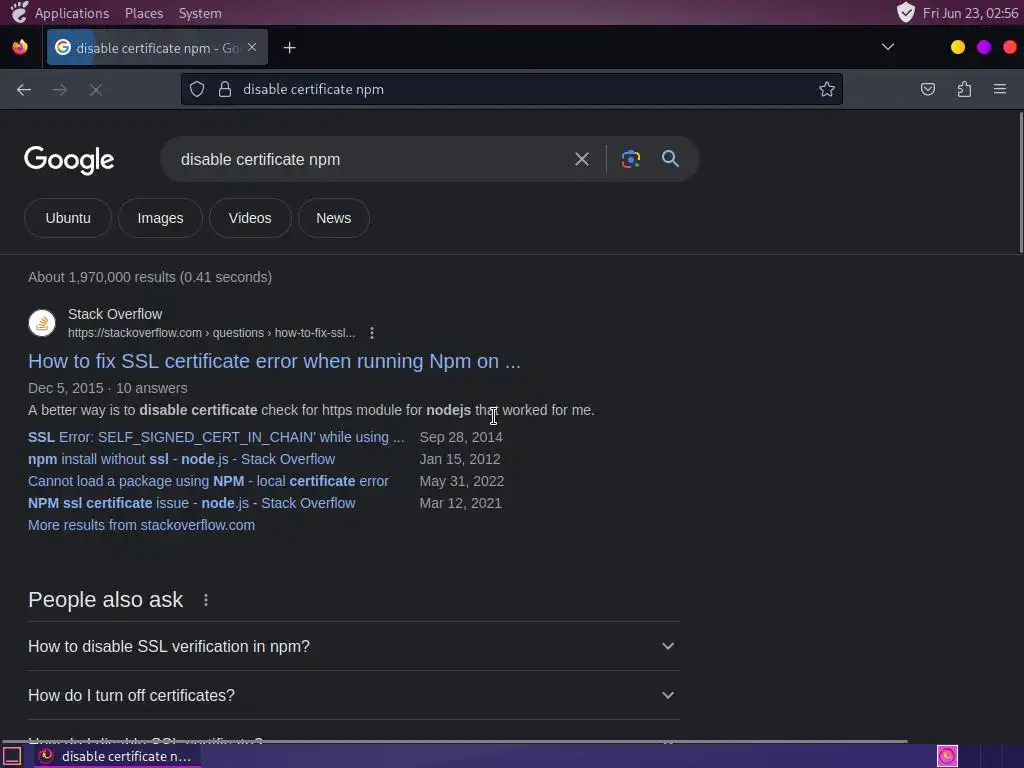Click the shield icon in top panel
Screen dimensions: 1024x768
point(905,12)
